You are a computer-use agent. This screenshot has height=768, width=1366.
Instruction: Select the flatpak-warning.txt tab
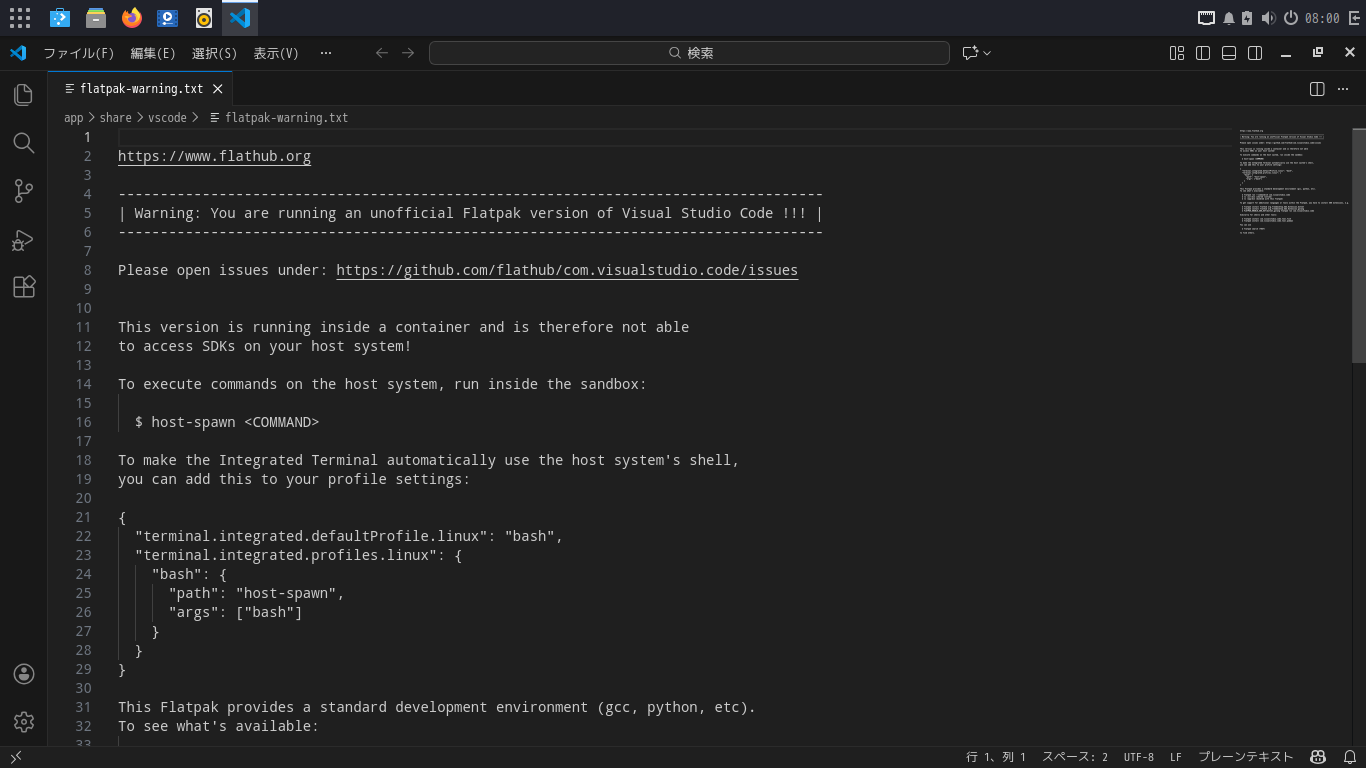(141, 89)
